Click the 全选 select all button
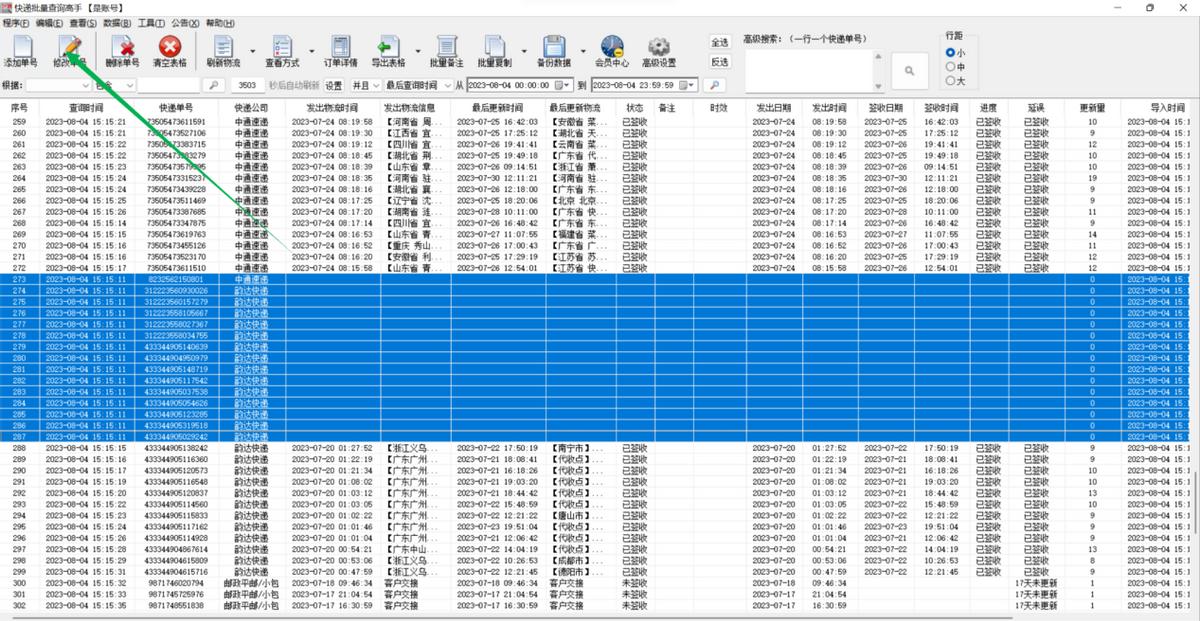The image size is (1200, 621). [719, 43]
